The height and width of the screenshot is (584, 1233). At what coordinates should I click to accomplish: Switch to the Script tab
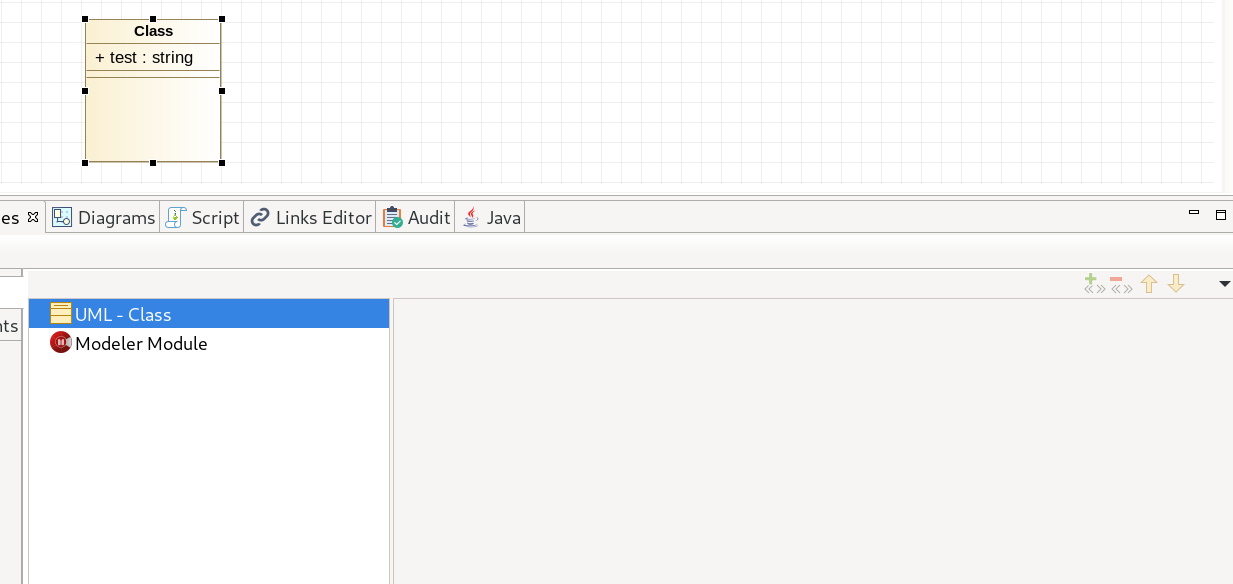(x=203, y=217)
